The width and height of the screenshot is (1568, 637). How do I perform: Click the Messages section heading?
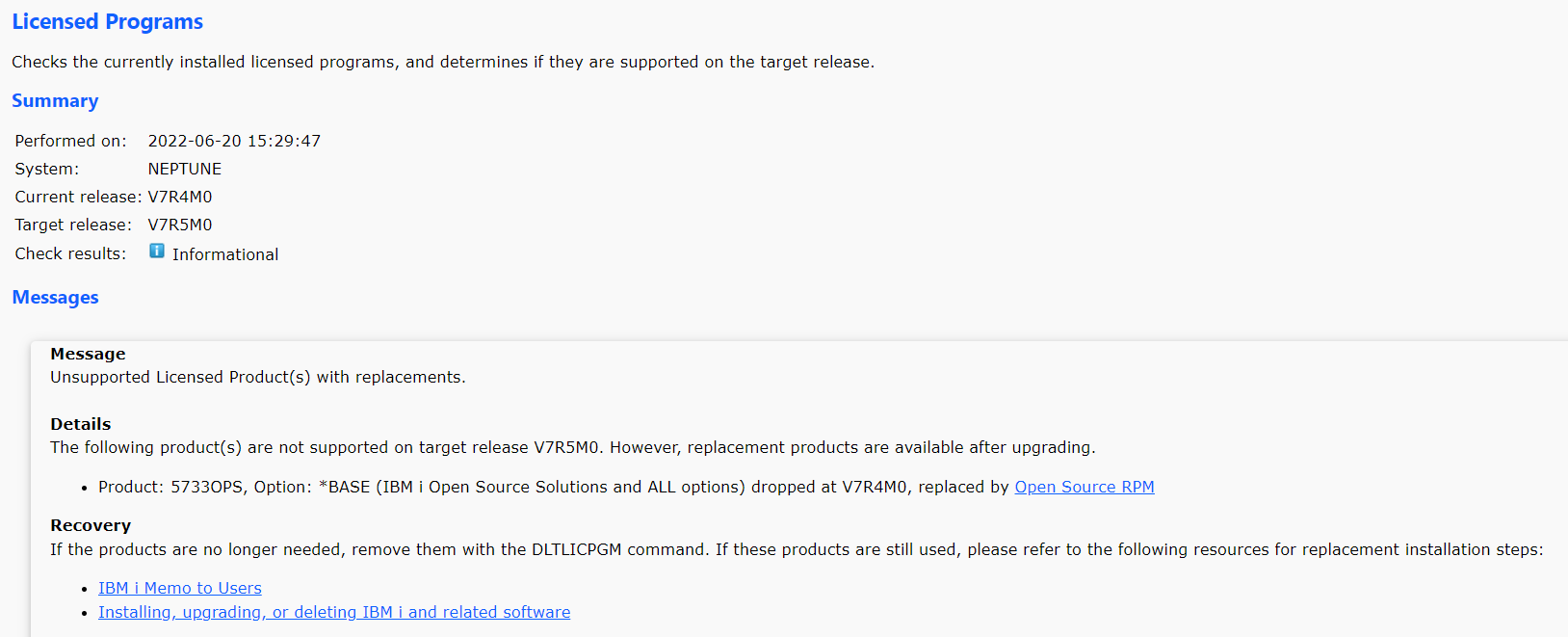point(55,298)
